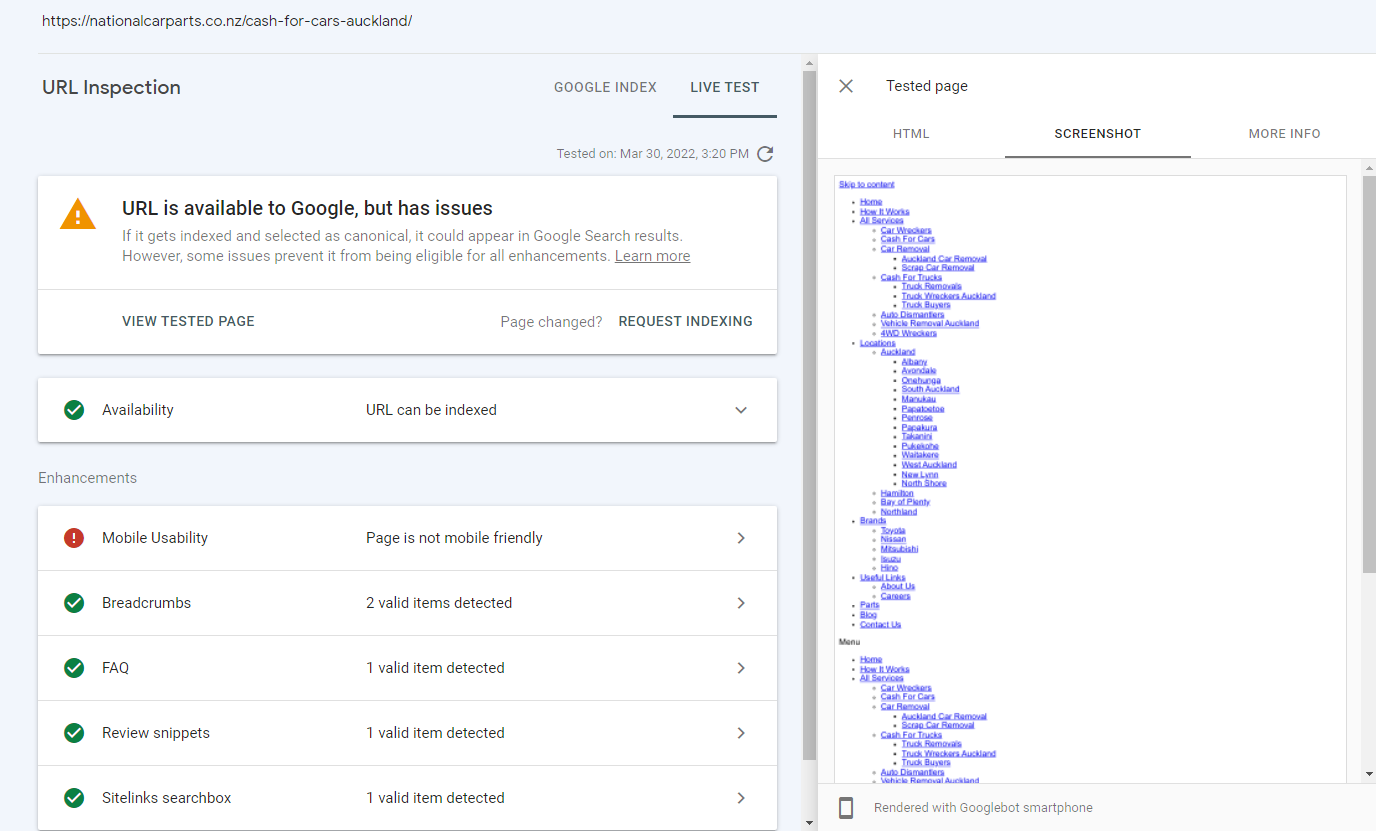Click the smartphone icon in the footer
The width and height of the screenshot is (1376, 831).
click(846, 808)
